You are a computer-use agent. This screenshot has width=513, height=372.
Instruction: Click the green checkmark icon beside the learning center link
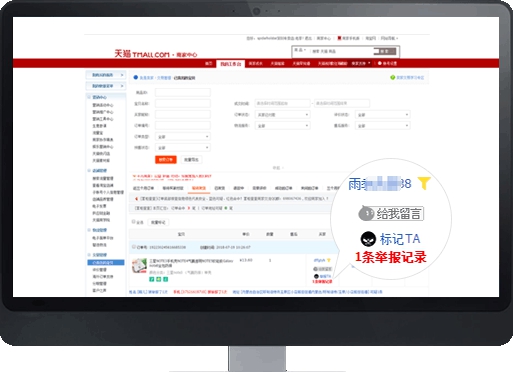click(x=393, y=77)
